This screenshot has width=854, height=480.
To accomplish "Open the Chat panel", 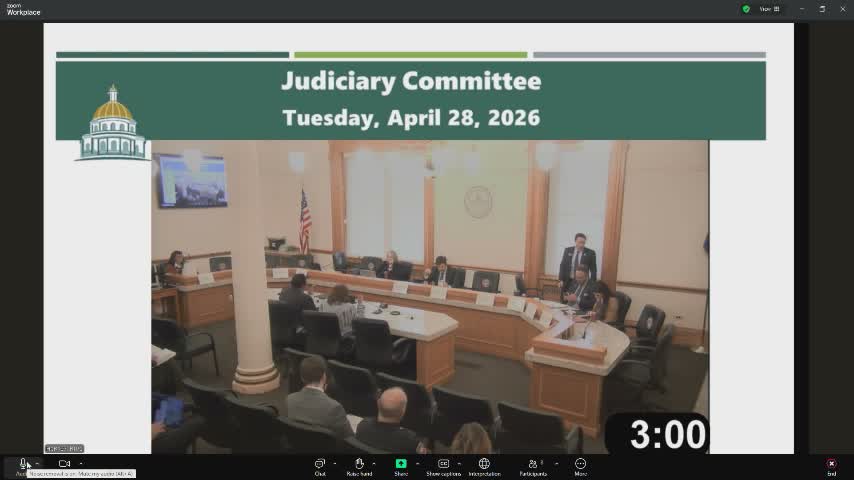I will pyautogui.click(x=320, y=467).
